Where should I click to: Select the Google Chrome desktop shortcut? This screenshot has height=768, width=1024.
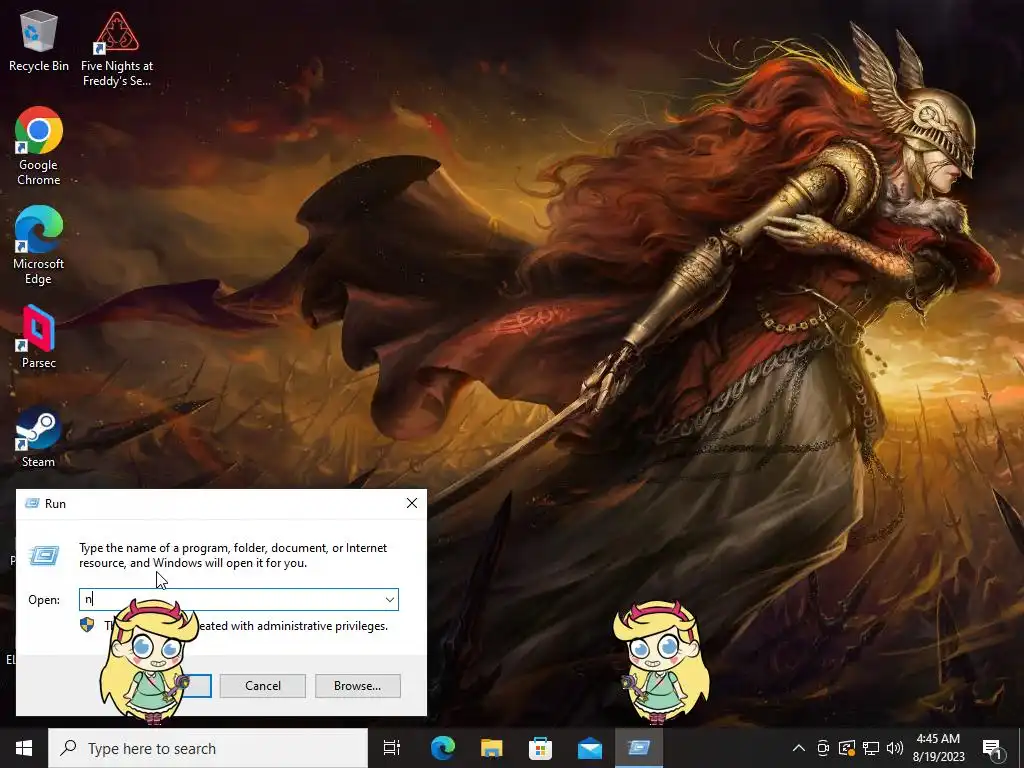click(x=39, y=146)
